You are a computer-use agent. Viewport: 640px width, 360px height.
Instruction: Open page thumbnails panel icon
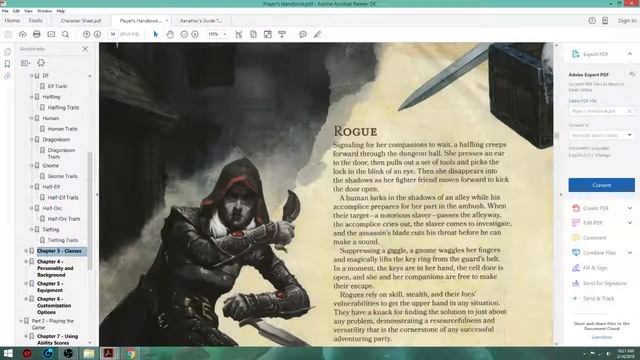click(x=7, y=52)
